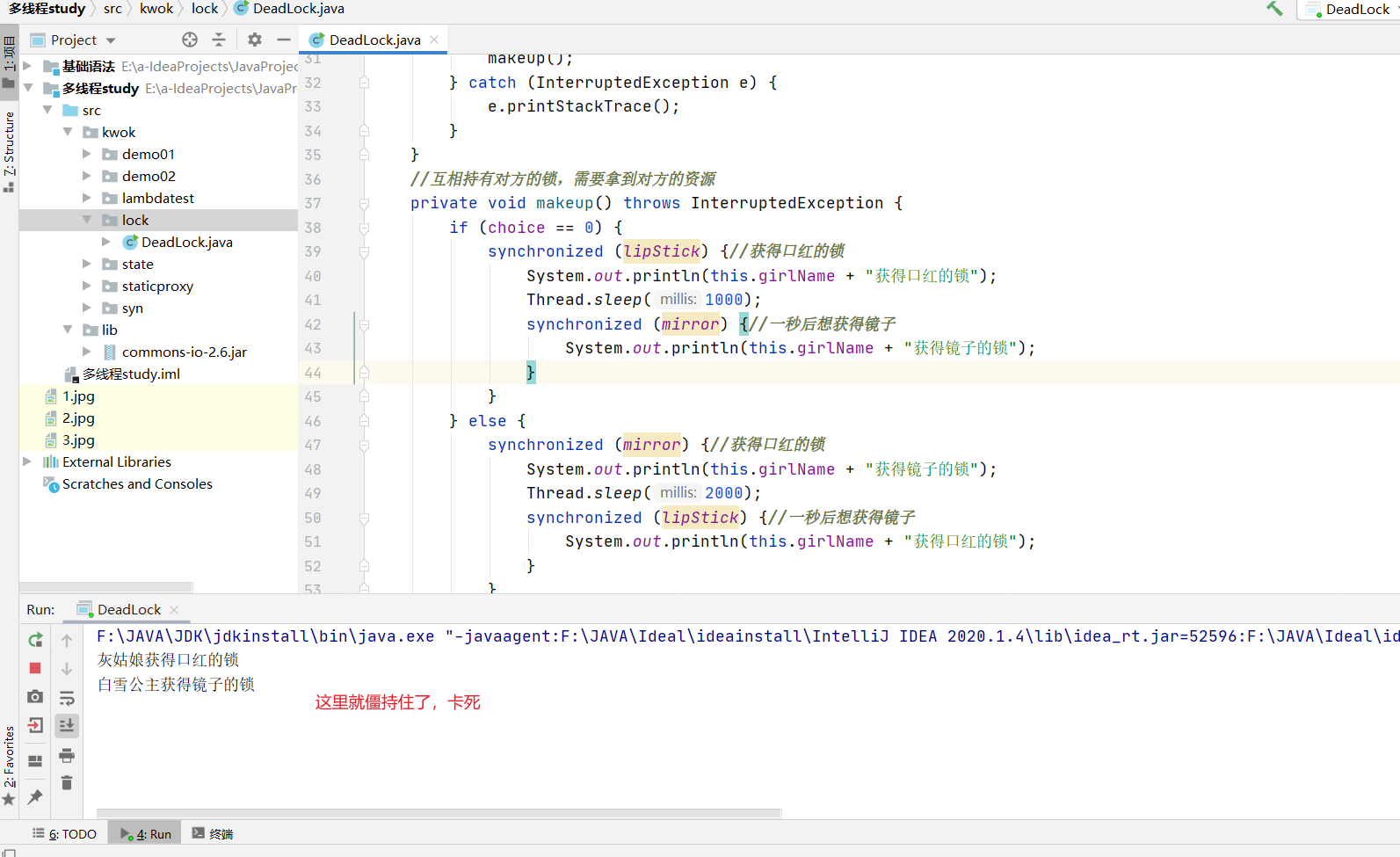The width and height of the screenshot is (1400, 857).
Task: Click the kwok breadcrumb
Action: click(156, 9)
